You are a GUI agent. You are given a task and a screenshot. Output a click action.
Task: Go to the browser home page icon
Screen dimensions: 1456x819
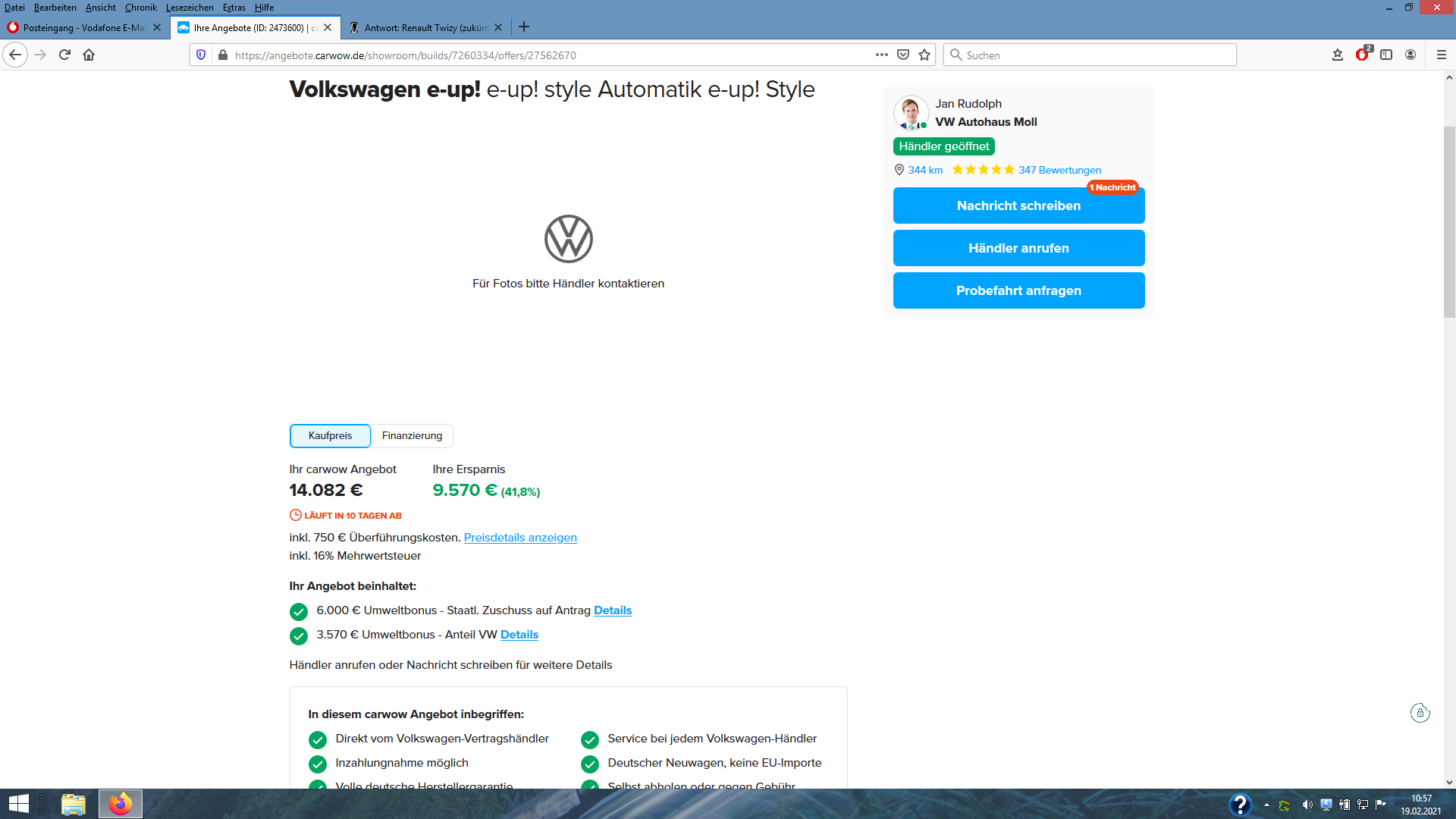89,55
